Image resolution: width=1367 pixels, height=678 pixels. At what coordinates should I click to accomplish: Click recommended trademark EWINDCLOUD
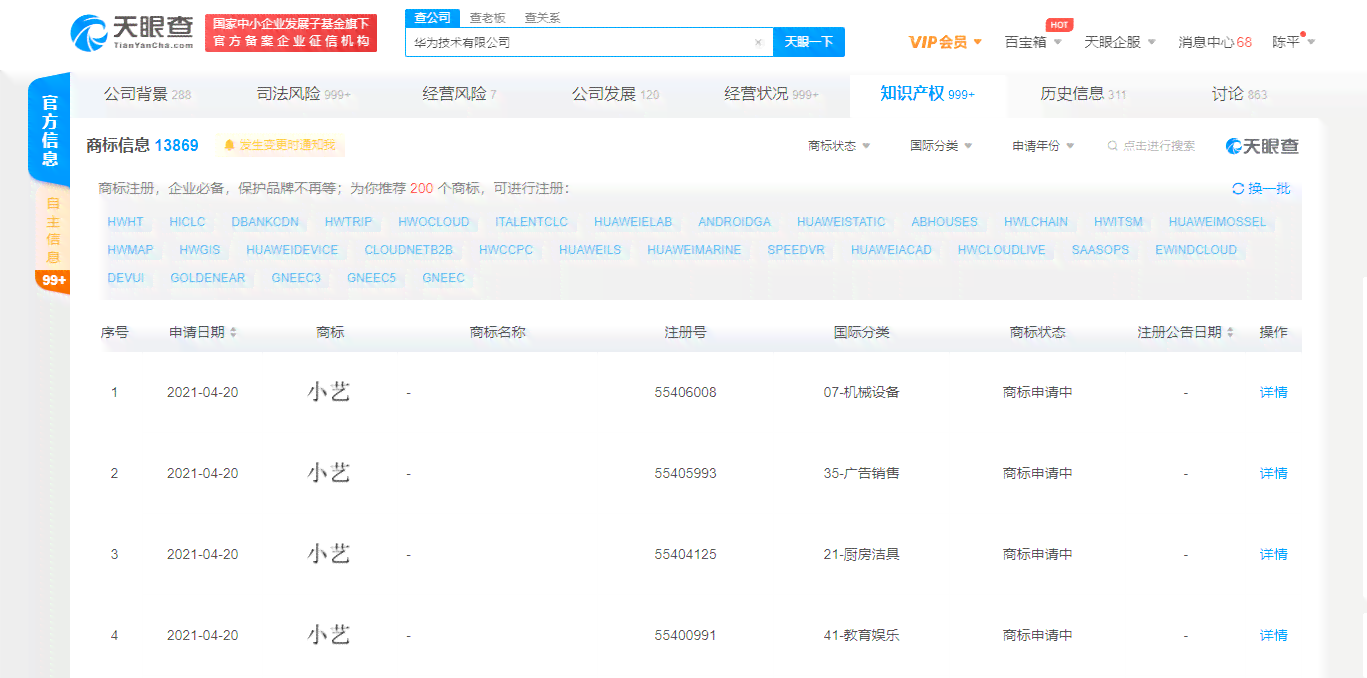click(x=1196, y=250)
